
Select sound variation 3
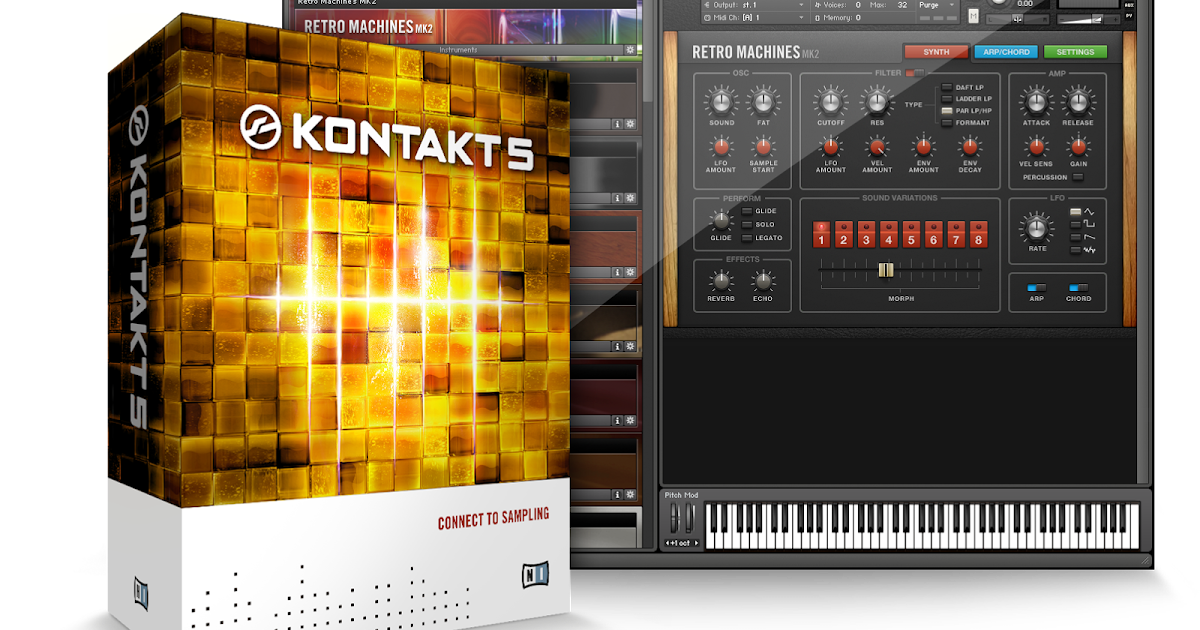[866, 234]
